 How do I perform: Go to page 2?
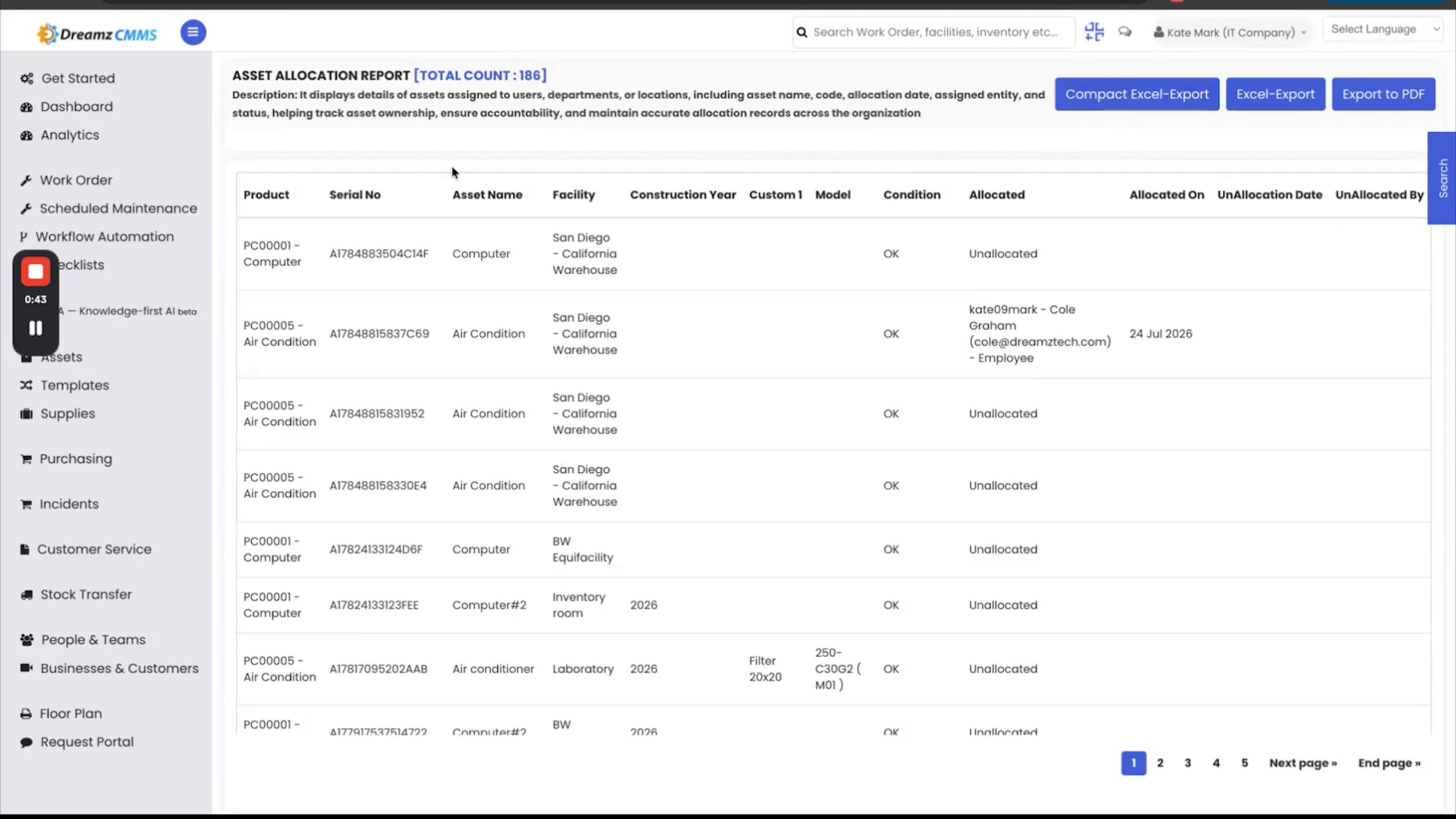click(1160, 763)
